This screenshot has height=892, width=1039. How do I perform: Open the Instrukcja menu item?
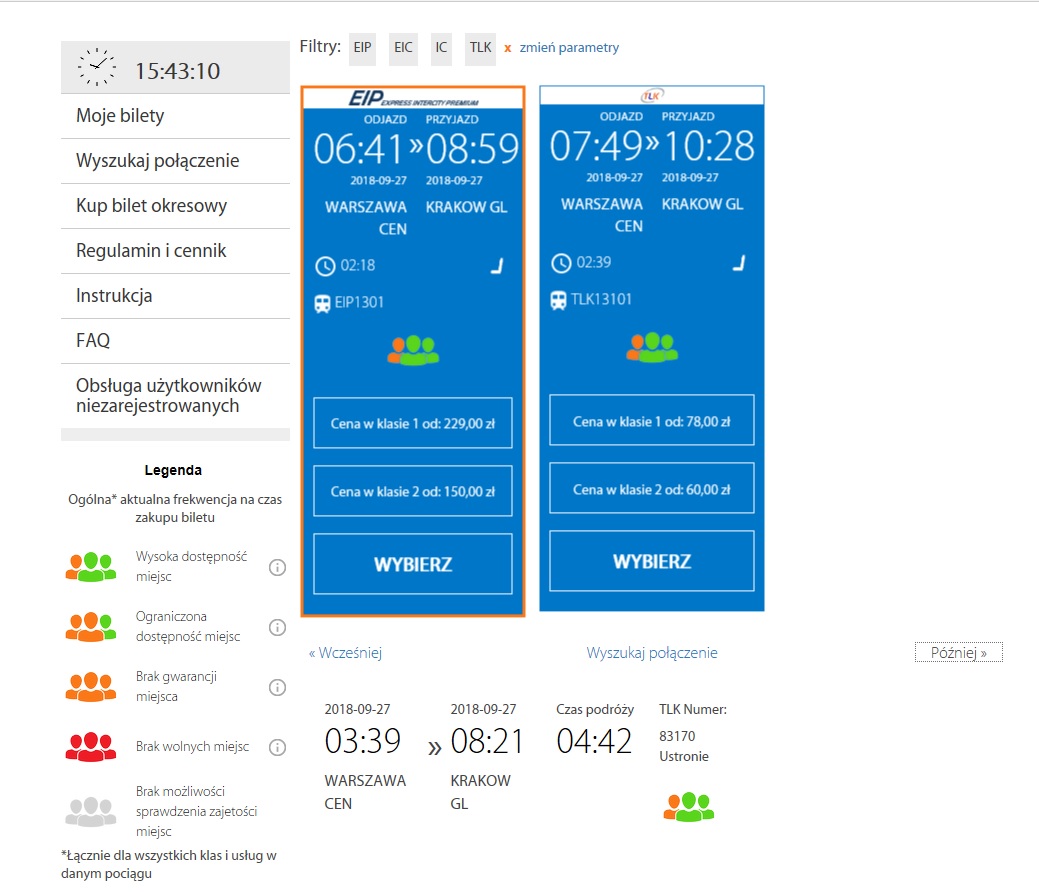click(x=176, y=296)
